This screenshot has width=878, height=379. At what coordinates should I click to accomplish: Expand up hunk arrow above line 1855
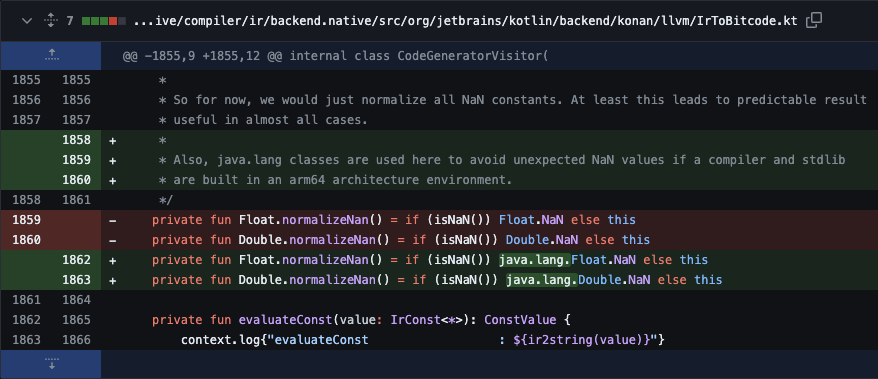[x=51, y=55]
